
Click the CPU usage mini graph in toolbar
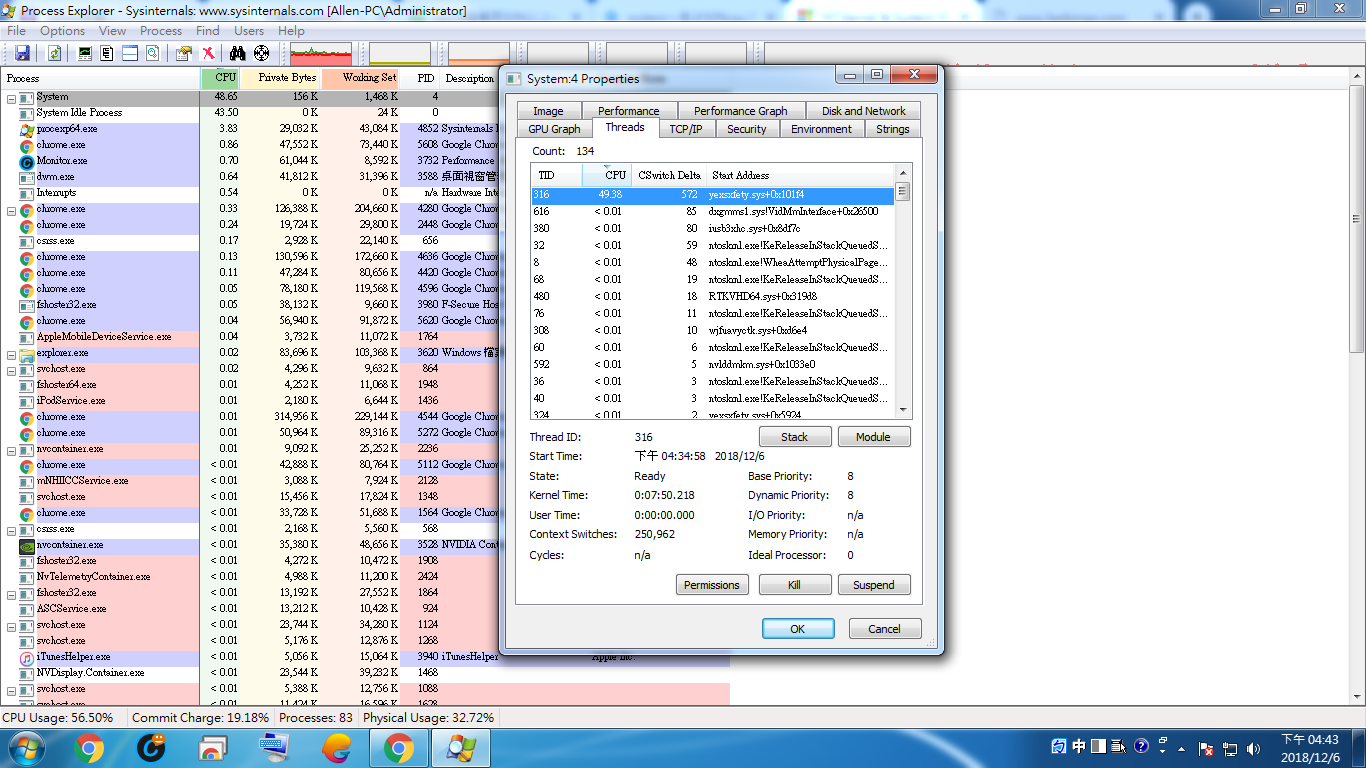point(321,54)
